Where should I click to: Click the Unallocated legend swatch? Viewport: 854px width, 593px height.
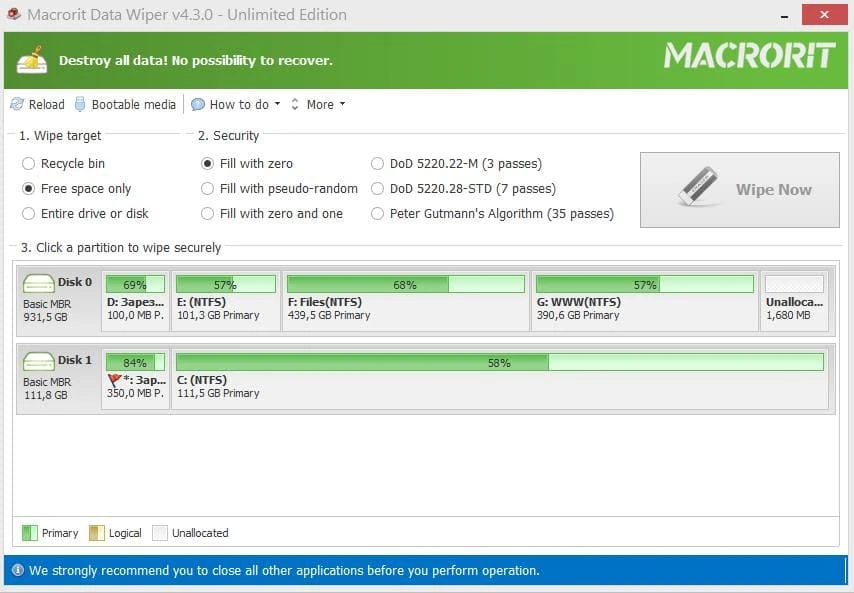160,533
